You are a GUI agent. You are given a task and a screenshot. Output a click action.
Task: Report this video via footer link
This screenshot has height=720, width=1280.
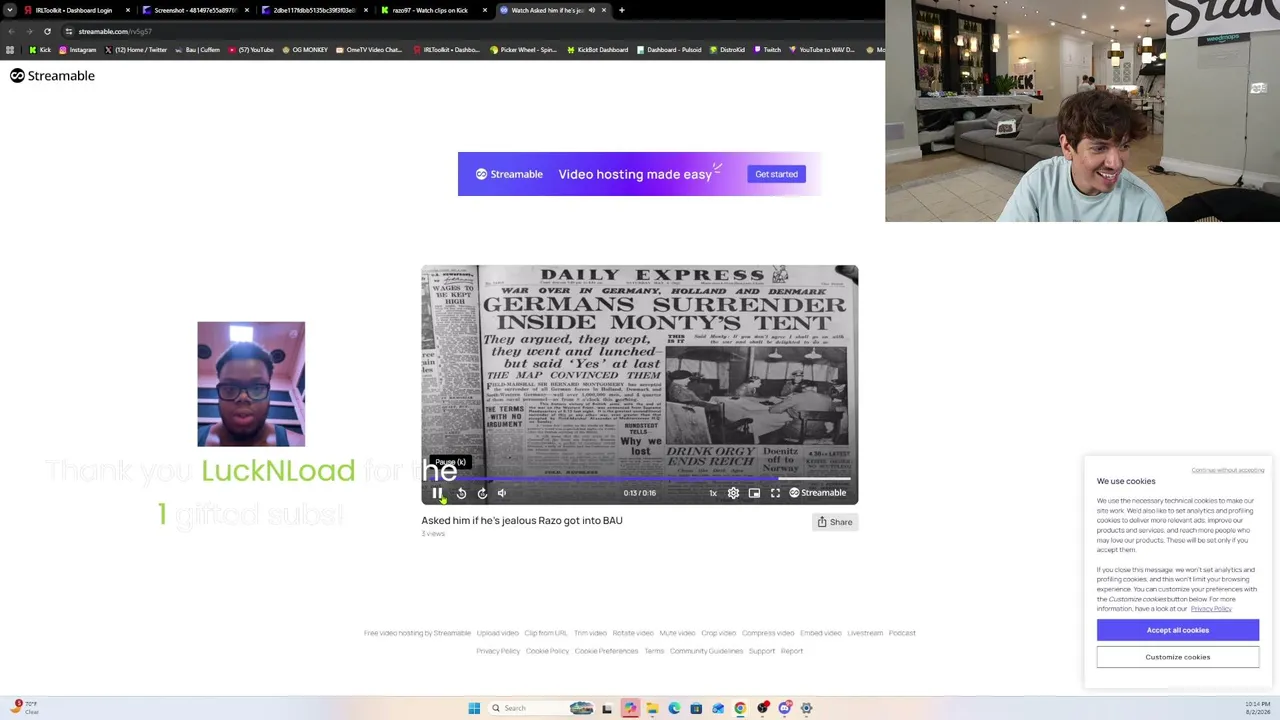click(792, 651)
